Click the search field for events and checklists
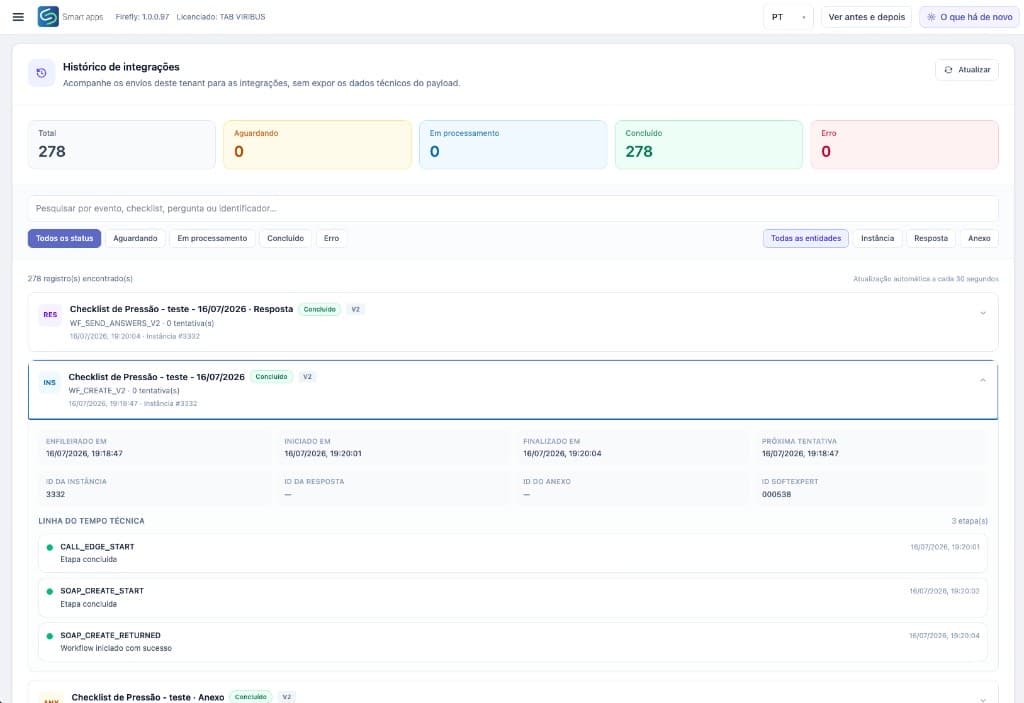This screenshot has width=1024, height=703. click(x=513, y=208)
